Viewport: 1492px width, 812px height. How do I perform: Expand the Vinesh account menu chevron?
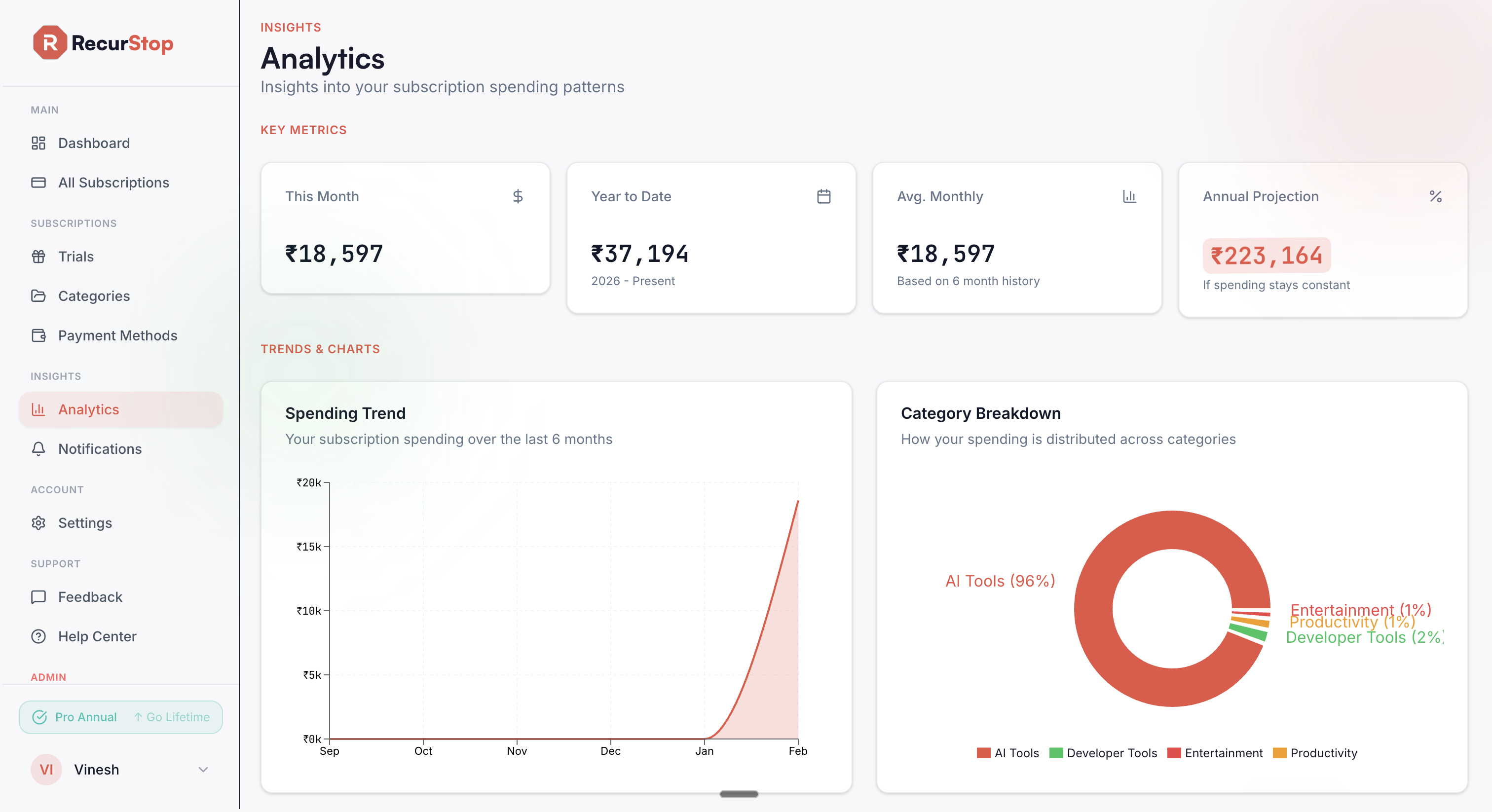point(203,770)
